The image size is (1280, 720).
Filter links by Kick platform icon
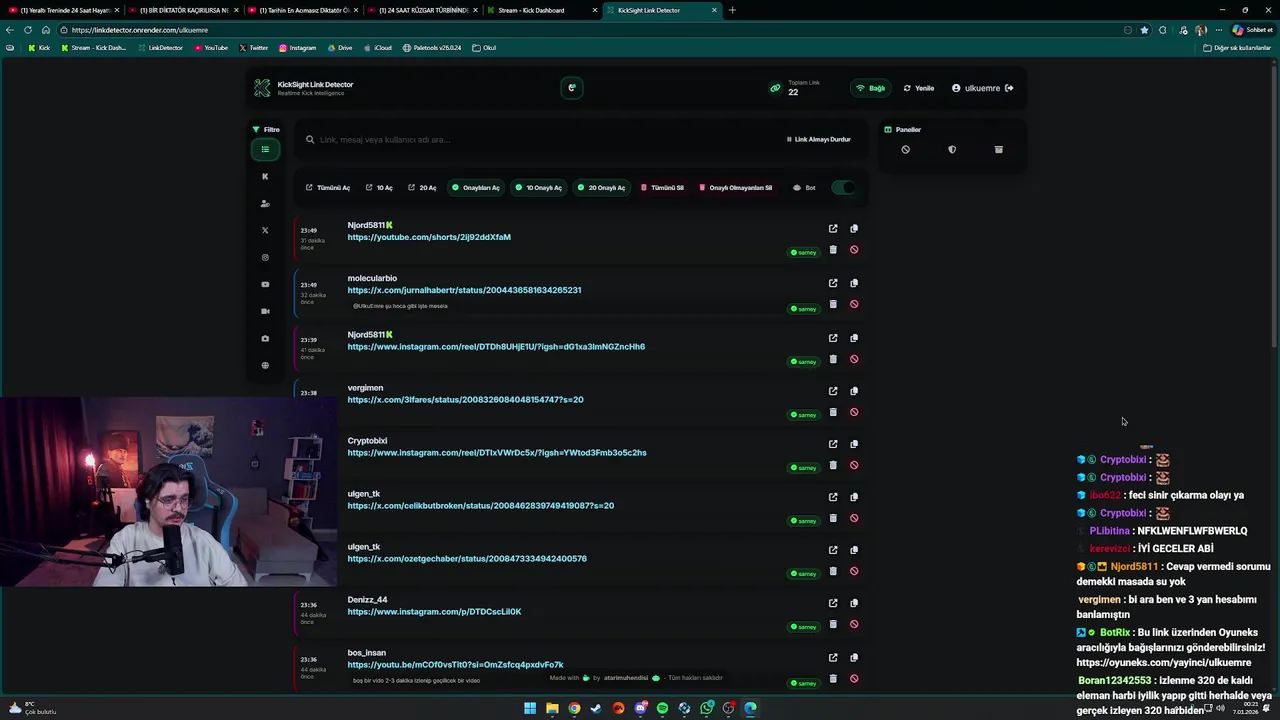[x=265, y=177]
